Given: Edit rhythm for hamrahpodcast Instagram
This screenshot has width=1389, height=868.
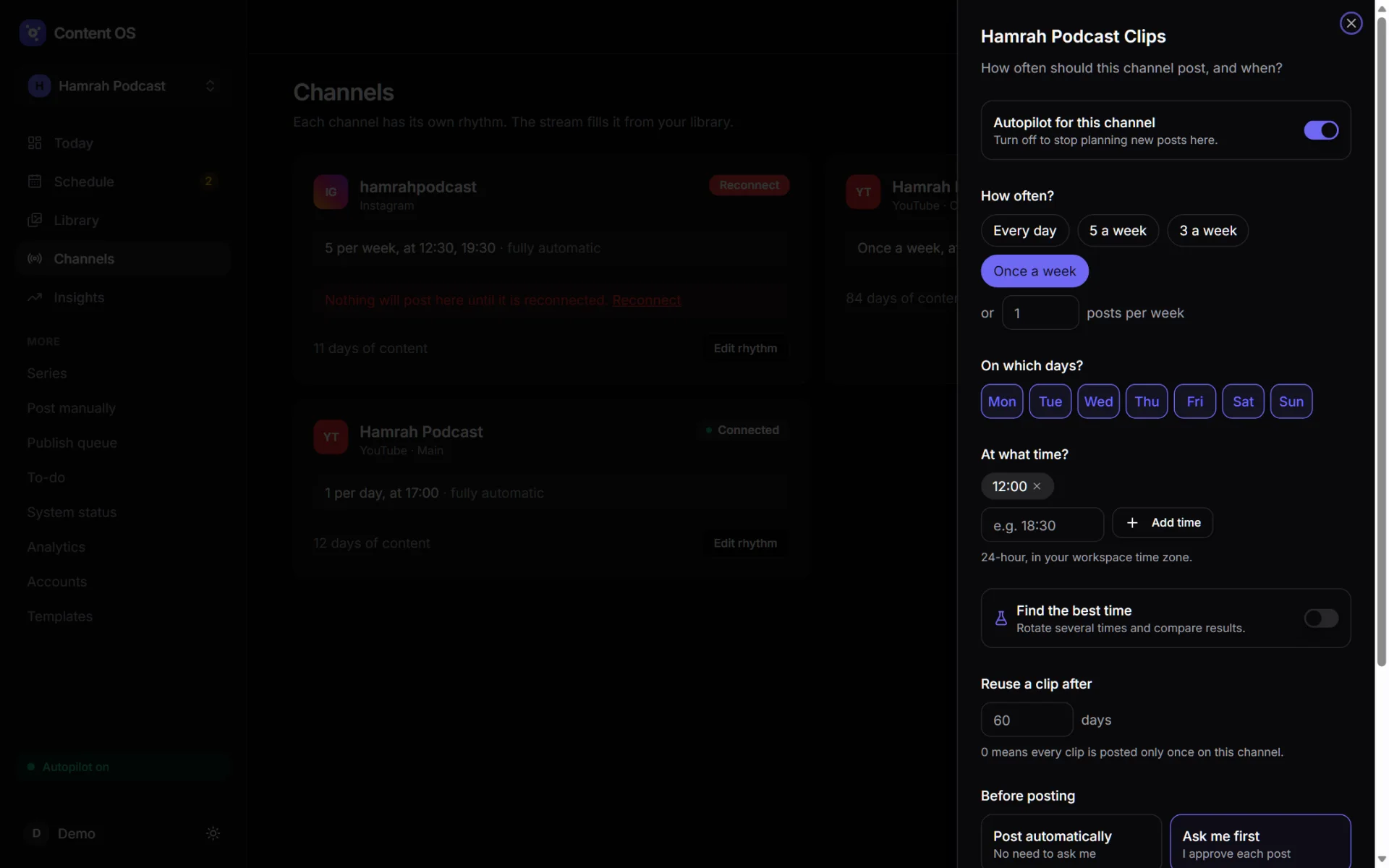Looking at the screenshot, I should [745, 348].
